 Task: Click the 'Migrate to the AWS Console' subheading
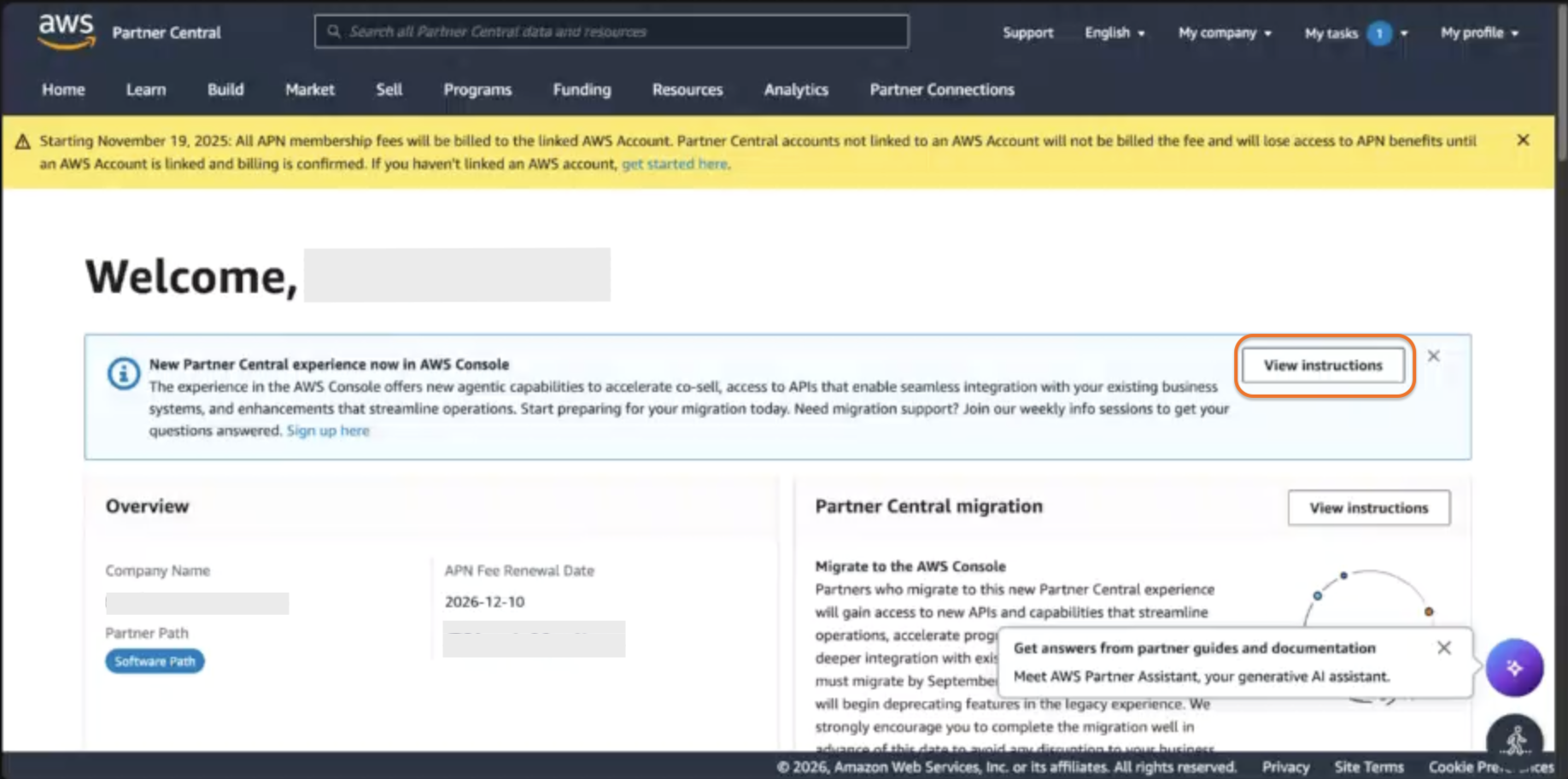910,566
